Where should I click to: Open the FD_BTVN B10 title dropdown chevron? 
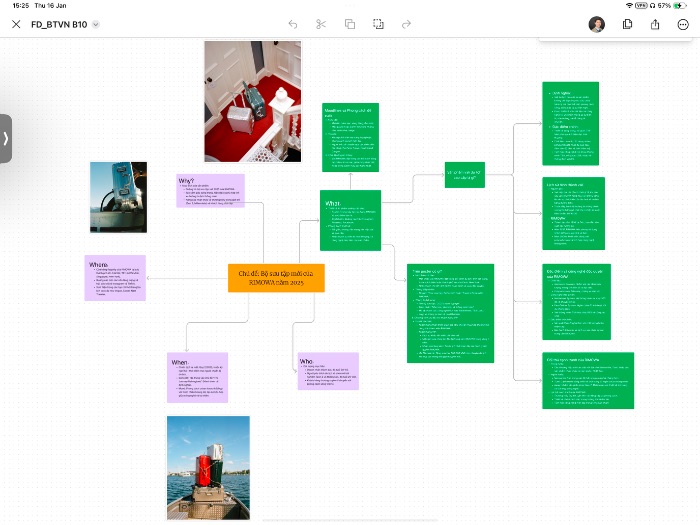96,25
